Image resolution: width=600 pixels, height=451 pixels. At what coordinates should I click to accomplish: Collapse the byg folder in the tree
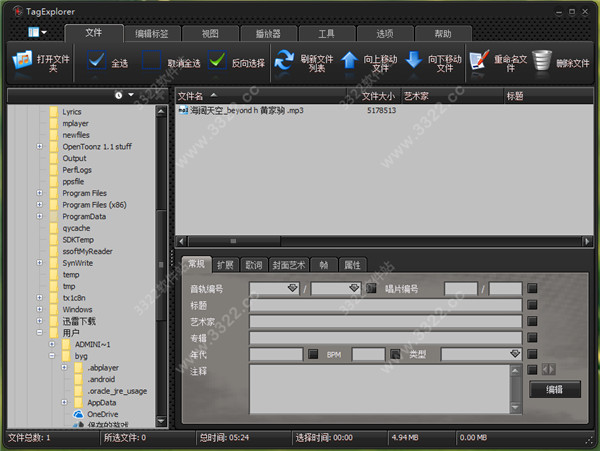53,355
